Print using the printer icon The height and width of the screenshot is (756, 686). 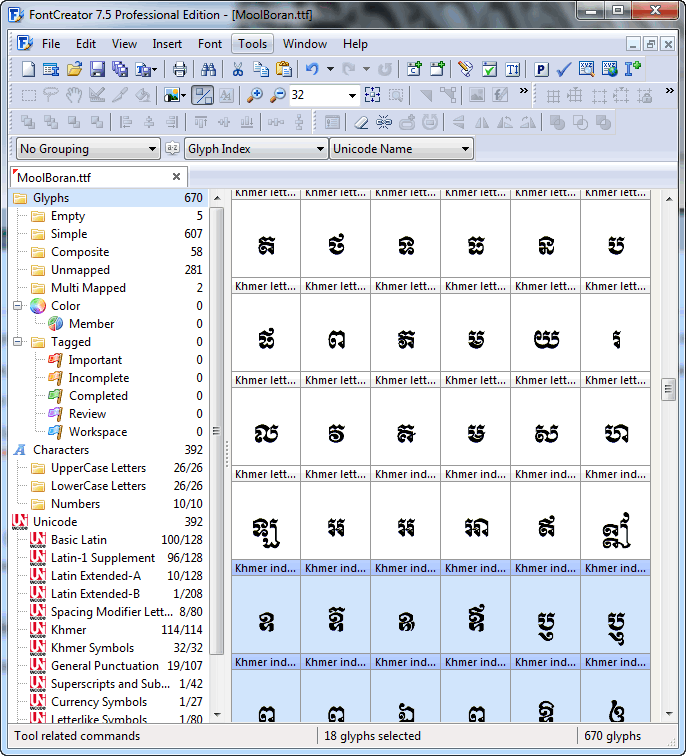pyautogui.click(x=179, y=69)
